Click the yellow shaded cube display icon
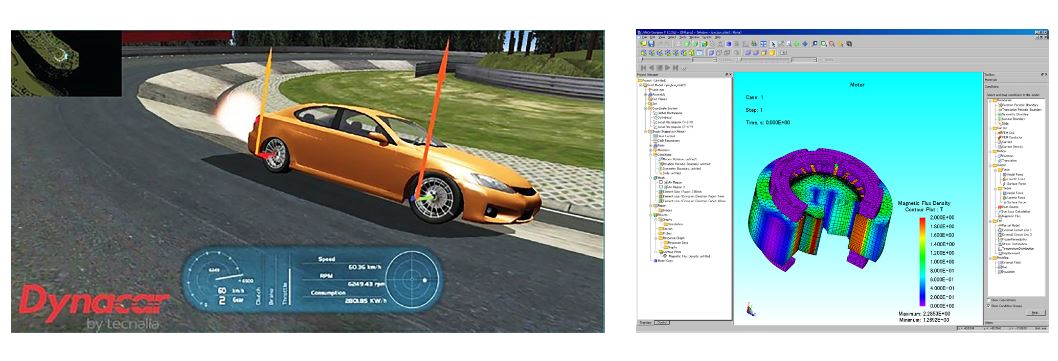1058x361 pixels. click(x=772, y=53)
